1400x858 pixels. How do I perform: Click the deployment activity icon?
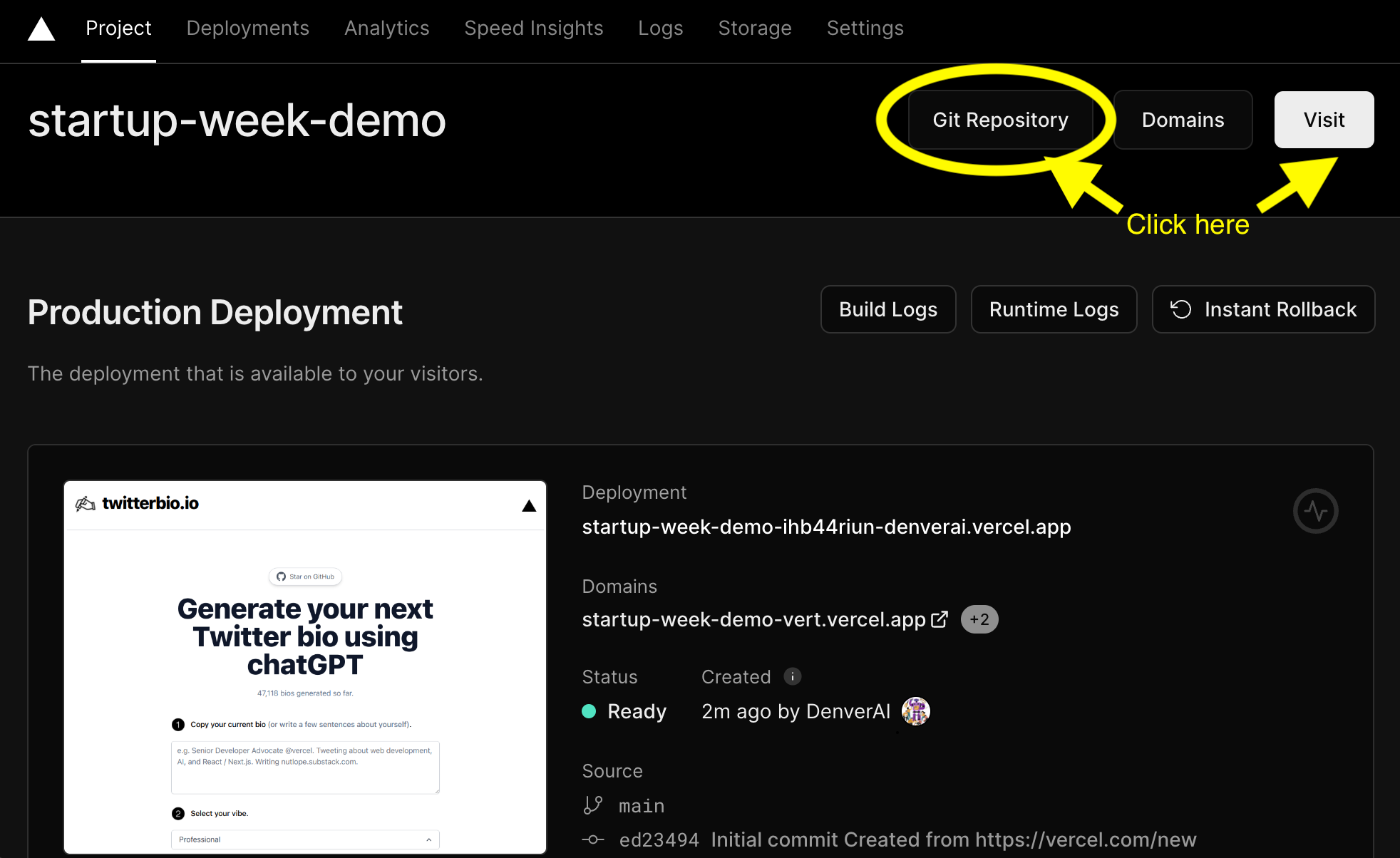(x=1317, y=511)
